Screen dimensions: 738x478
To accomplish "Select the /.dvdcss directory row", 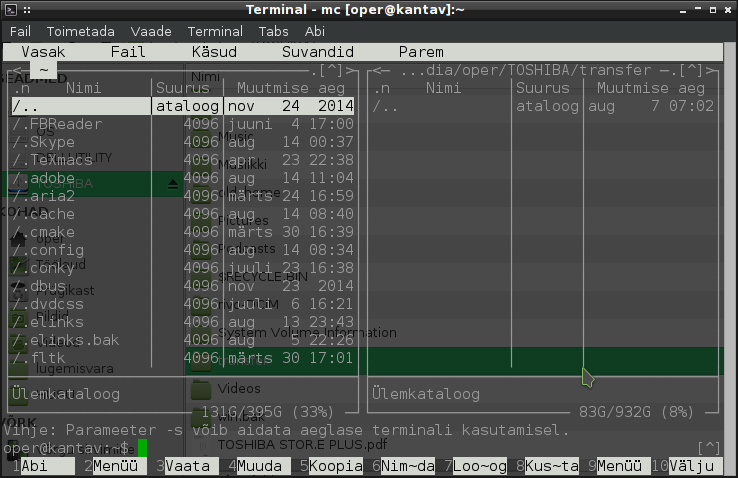I will pyautogui.click(x=183, y=304).
